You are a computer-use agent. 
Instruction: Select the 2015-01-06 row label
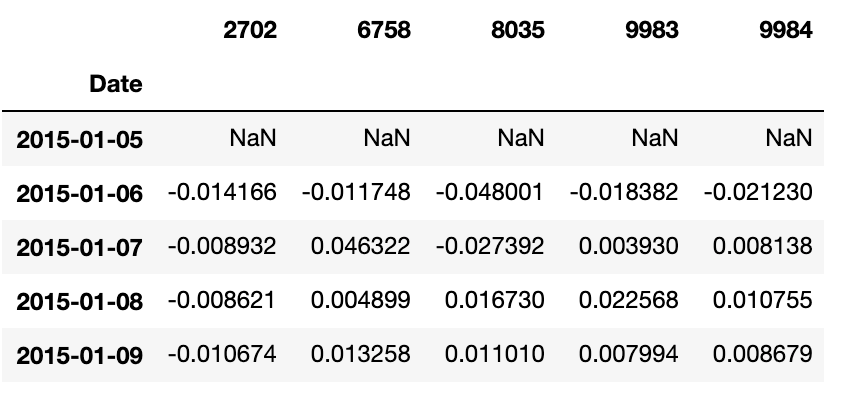[x=79, y=193]
